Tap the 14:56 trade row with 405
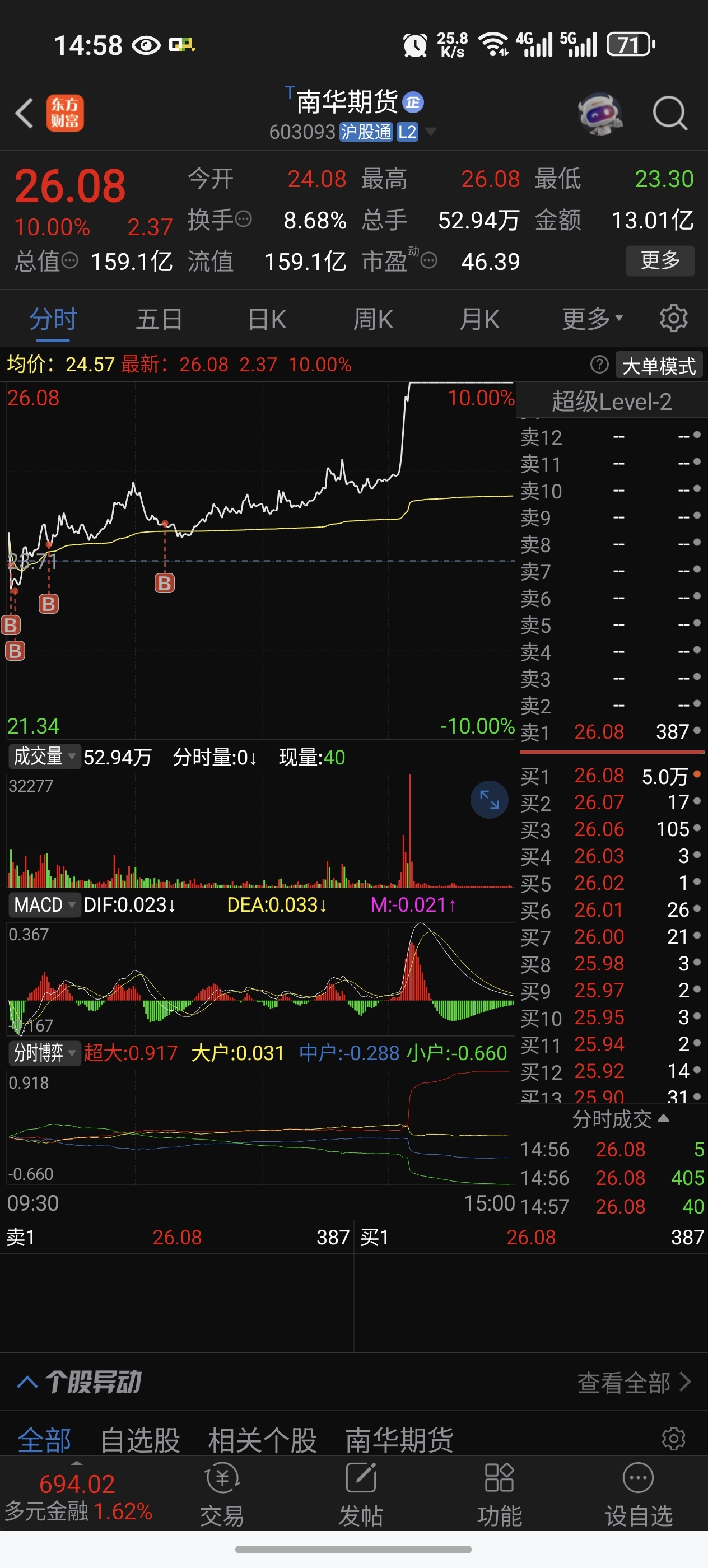 pos(612,1177)
